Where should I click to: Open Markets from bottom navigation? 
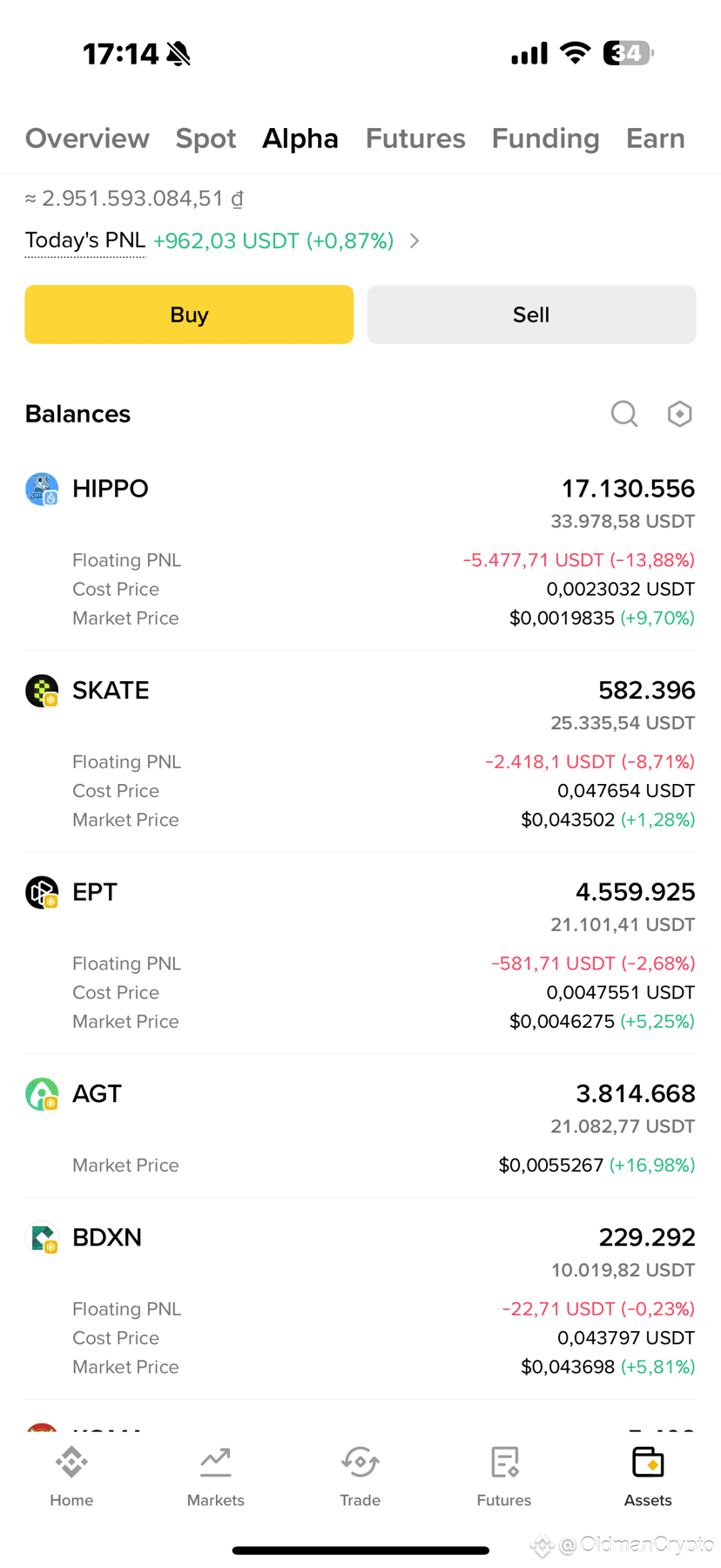point(216,1477)
